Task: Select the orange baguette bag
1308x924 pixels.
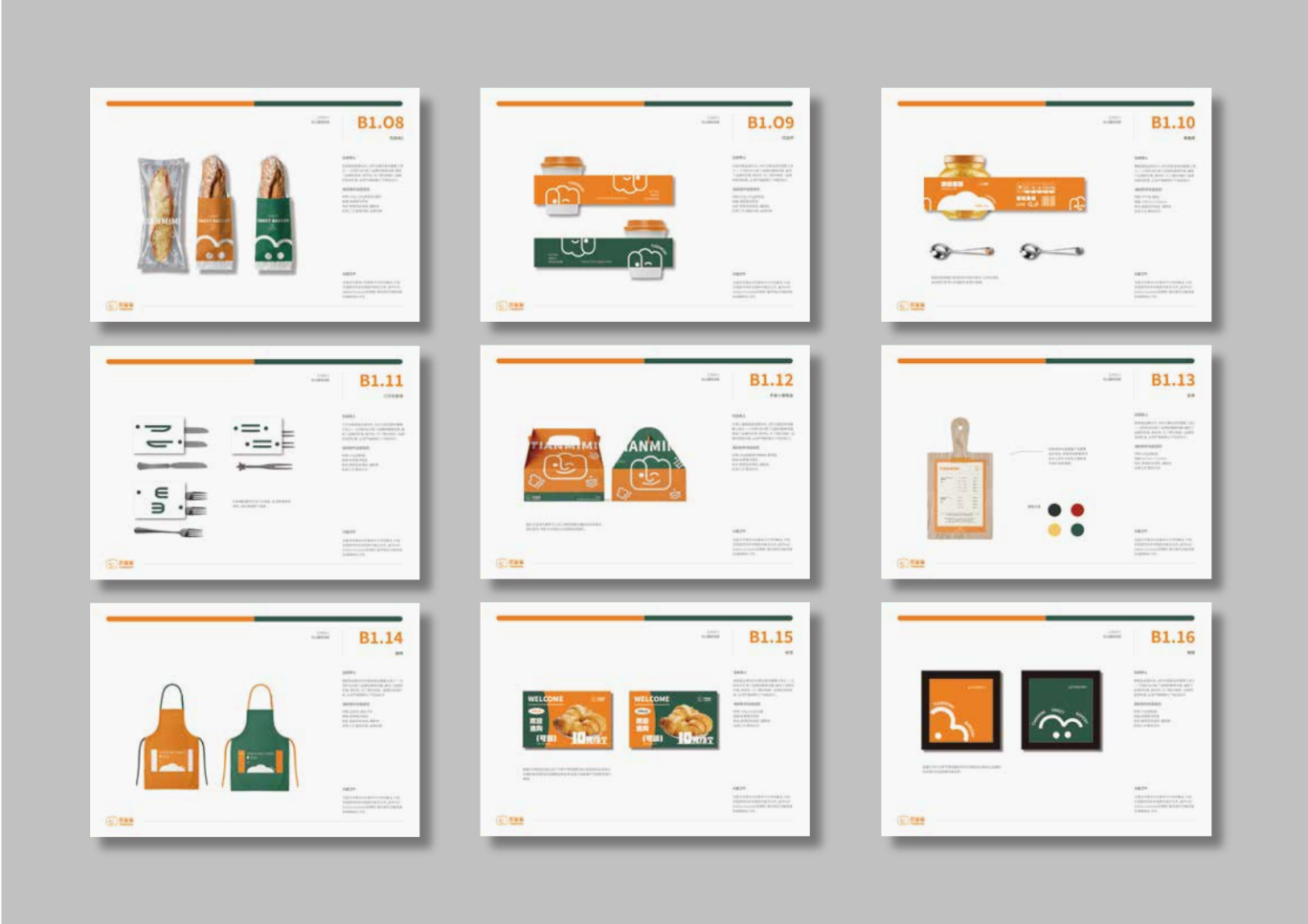Action: tap(216, 214)
